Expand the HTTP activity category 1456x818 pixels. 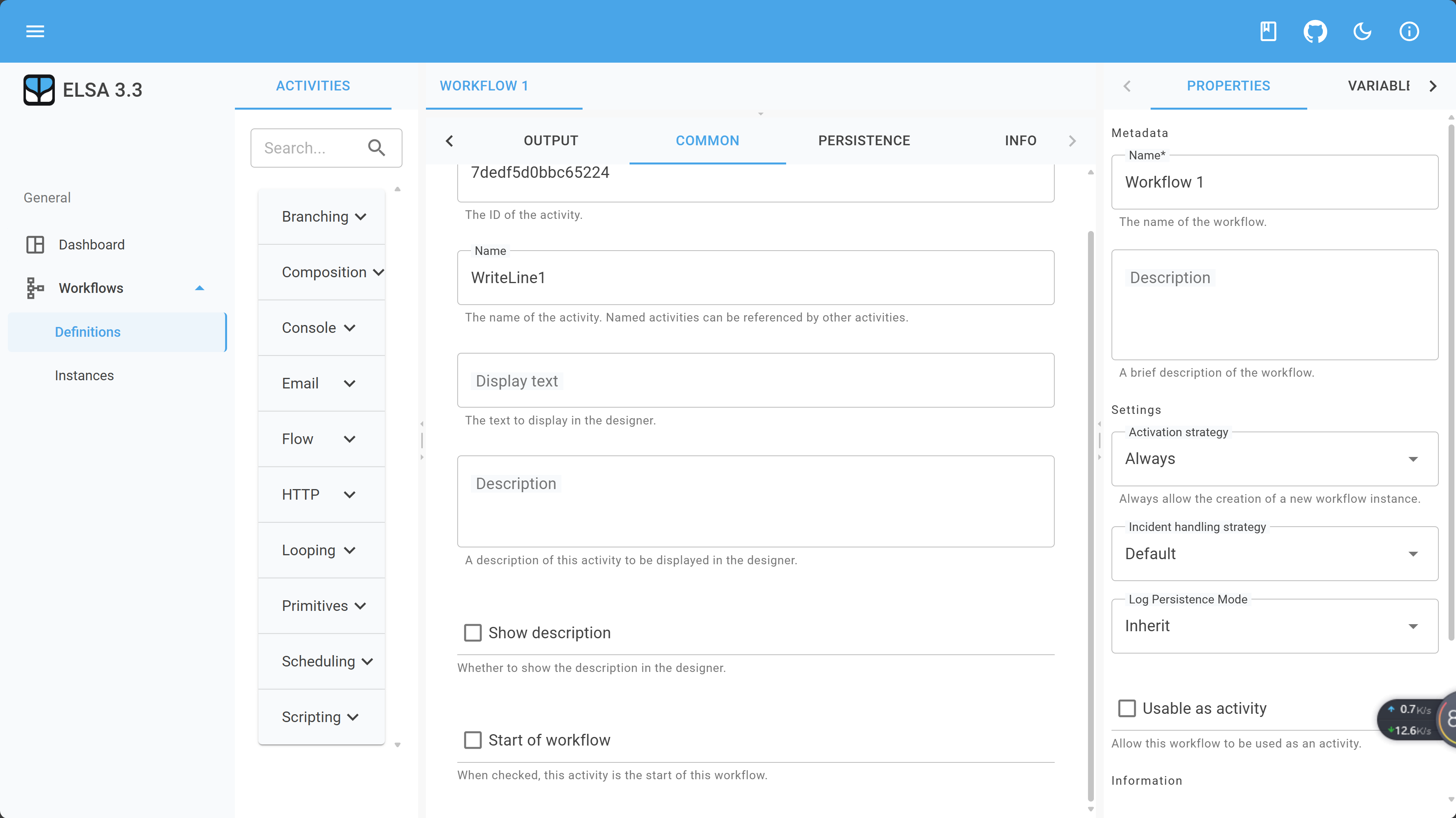[321, 495]
